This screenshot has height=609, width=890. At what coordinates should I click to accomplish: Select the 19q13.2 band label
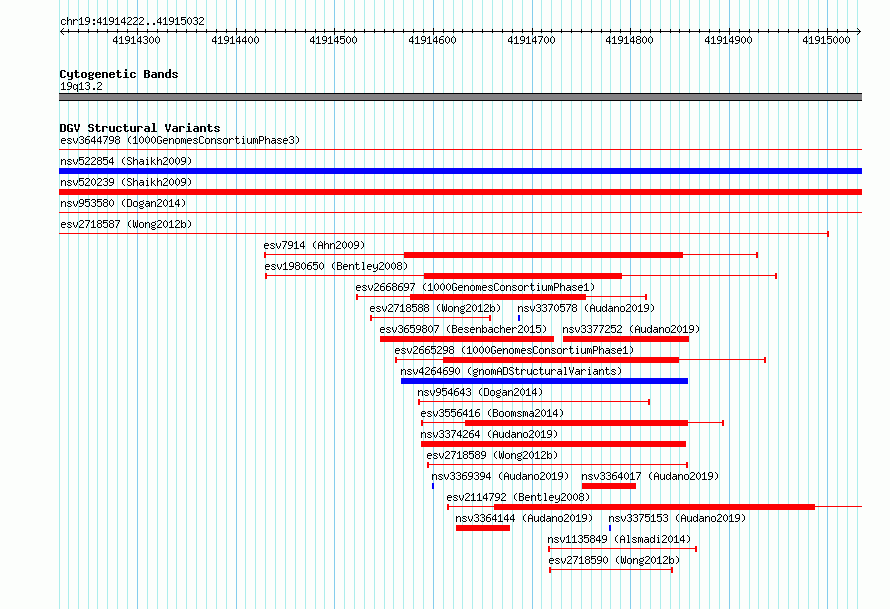coord(81,86)
